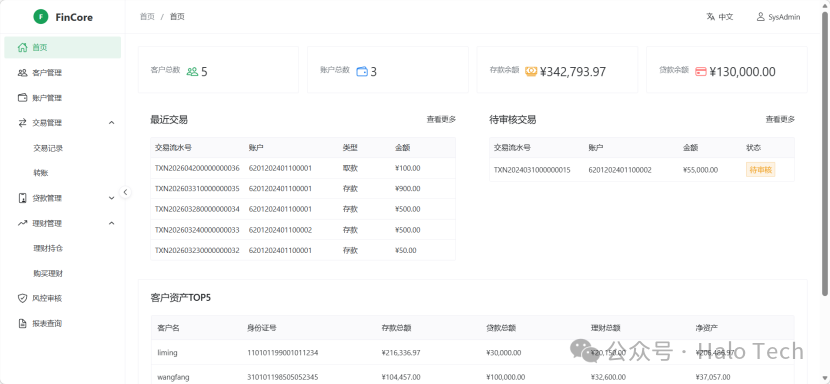Click customer name liming
This screenshot has width=830, height=384.
coord(167,352)
